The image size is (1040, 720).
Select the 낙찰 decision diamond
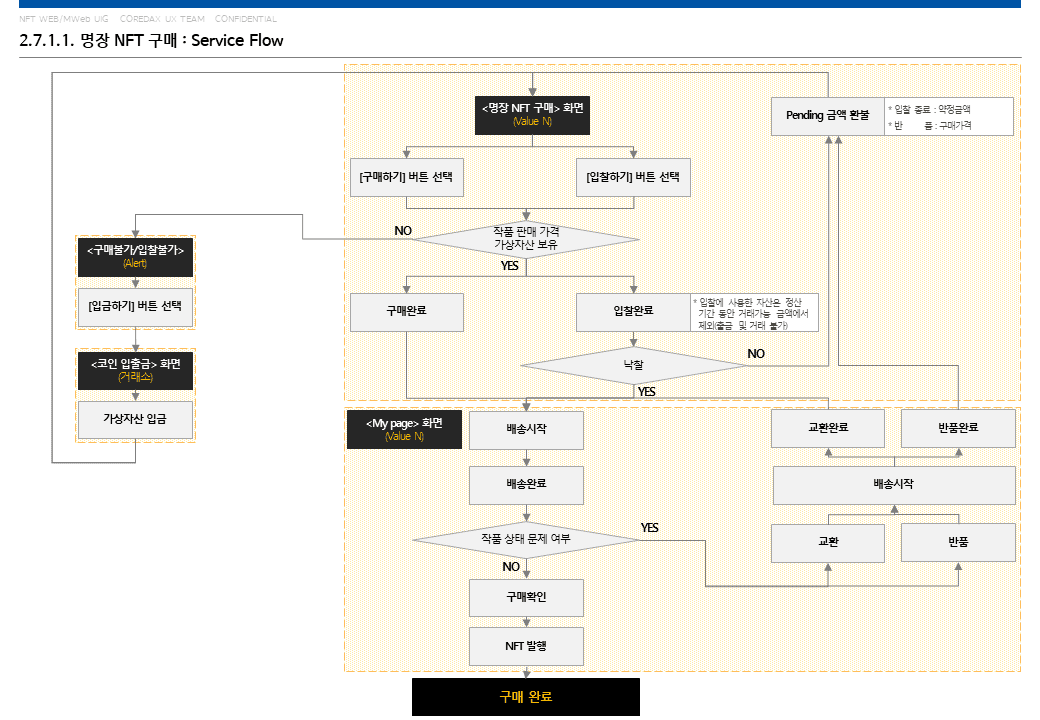[x=633, y=365]
